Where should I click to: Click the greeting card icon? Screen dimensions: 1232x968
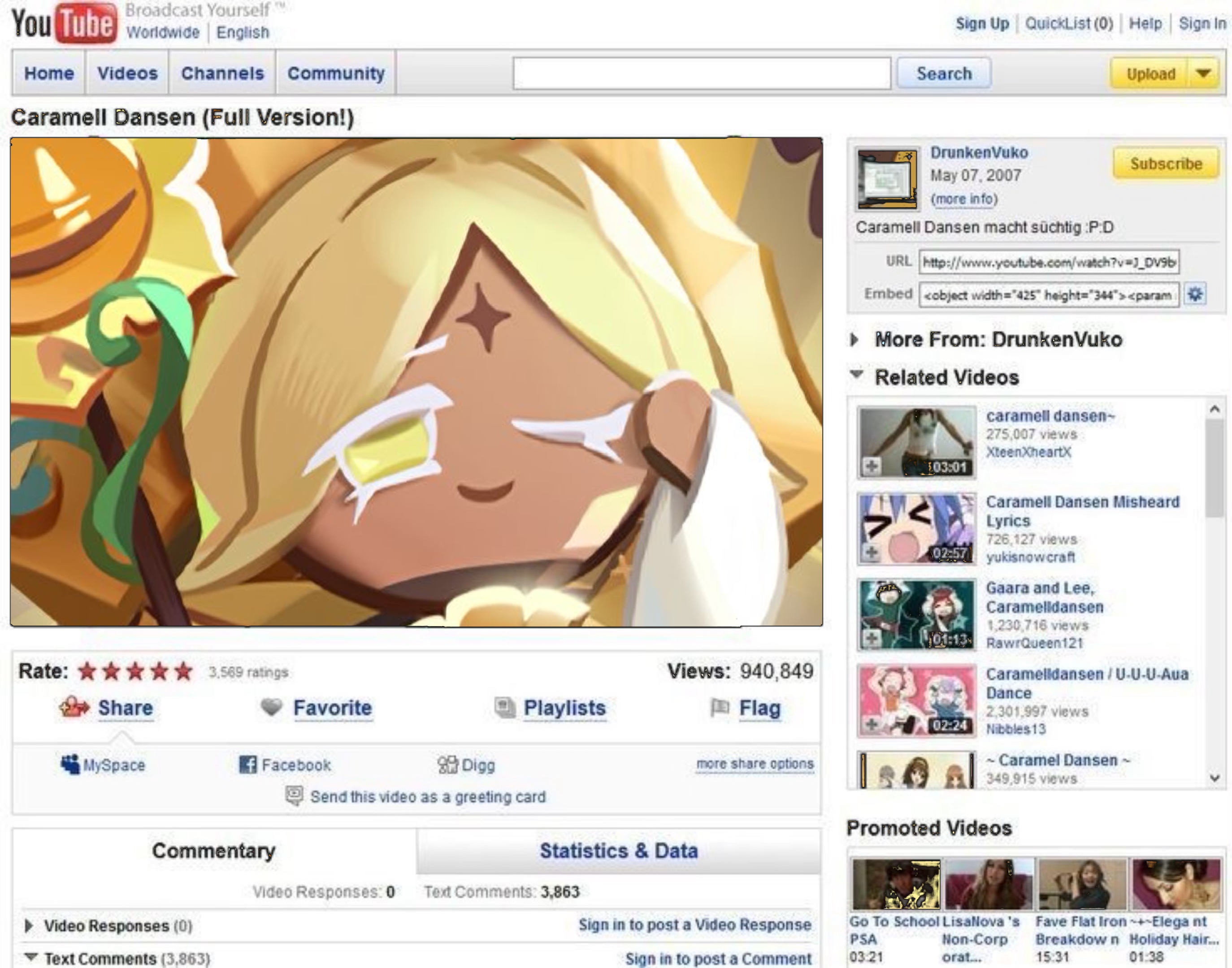(294, 796)
